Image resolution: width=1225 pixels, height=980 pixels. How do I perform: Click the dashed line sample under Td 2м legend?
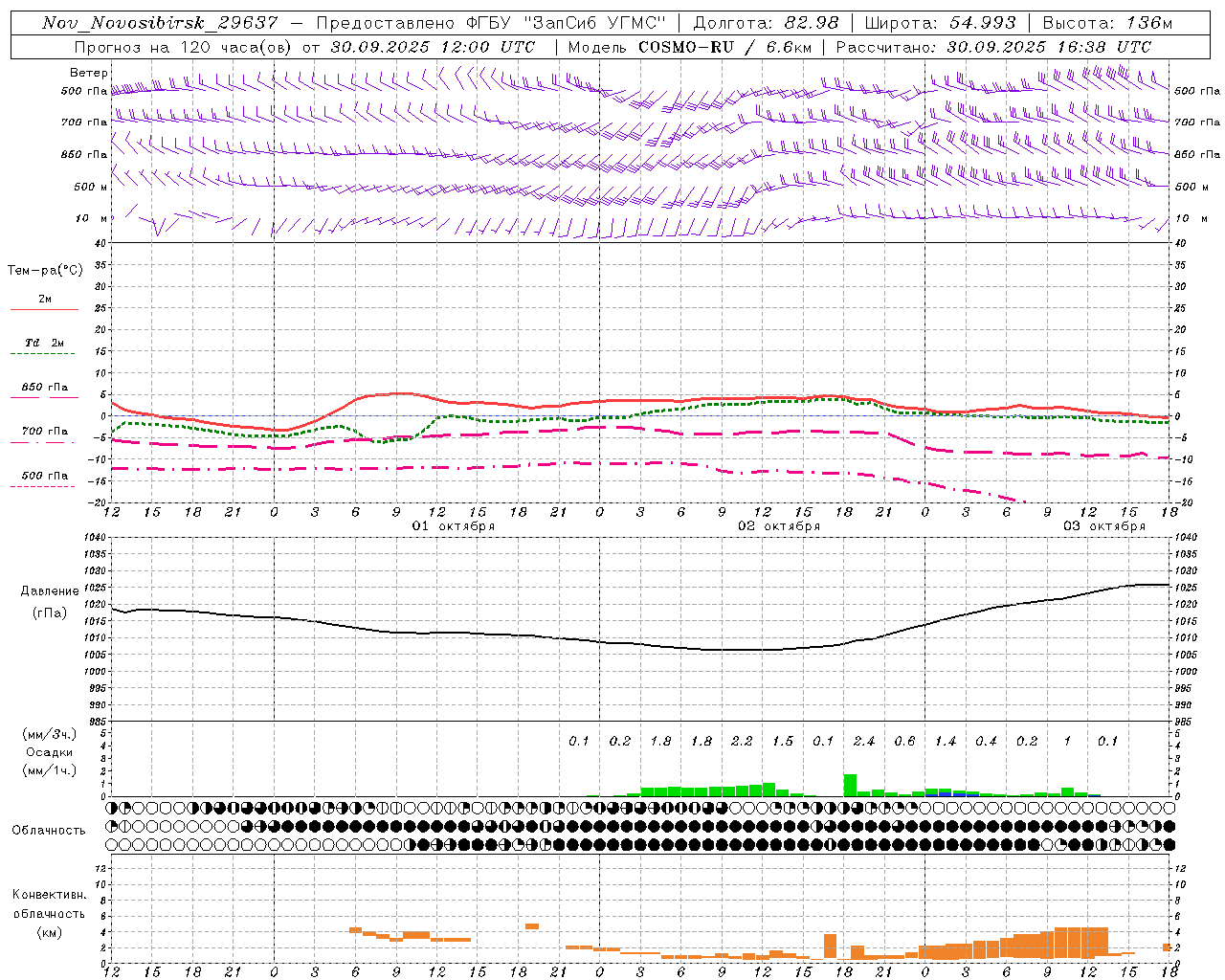(x=42, y=353)
